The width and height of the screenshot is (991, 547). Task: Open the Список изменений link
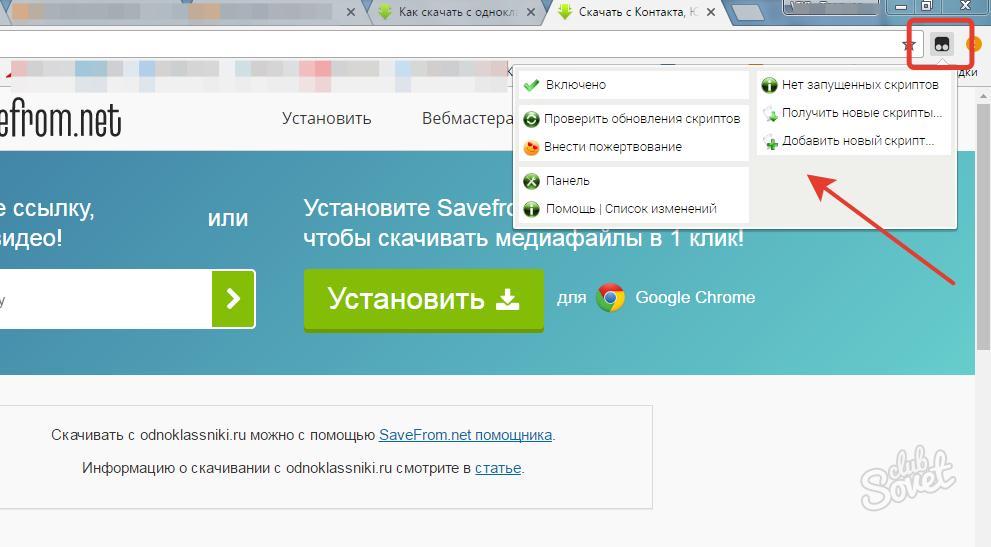click(x=660, y=209)
